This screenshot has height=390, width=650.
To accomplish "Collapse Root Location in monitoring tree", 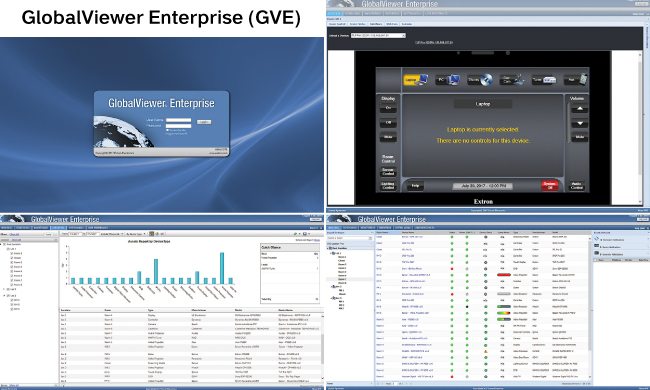I will click(328, 248).
